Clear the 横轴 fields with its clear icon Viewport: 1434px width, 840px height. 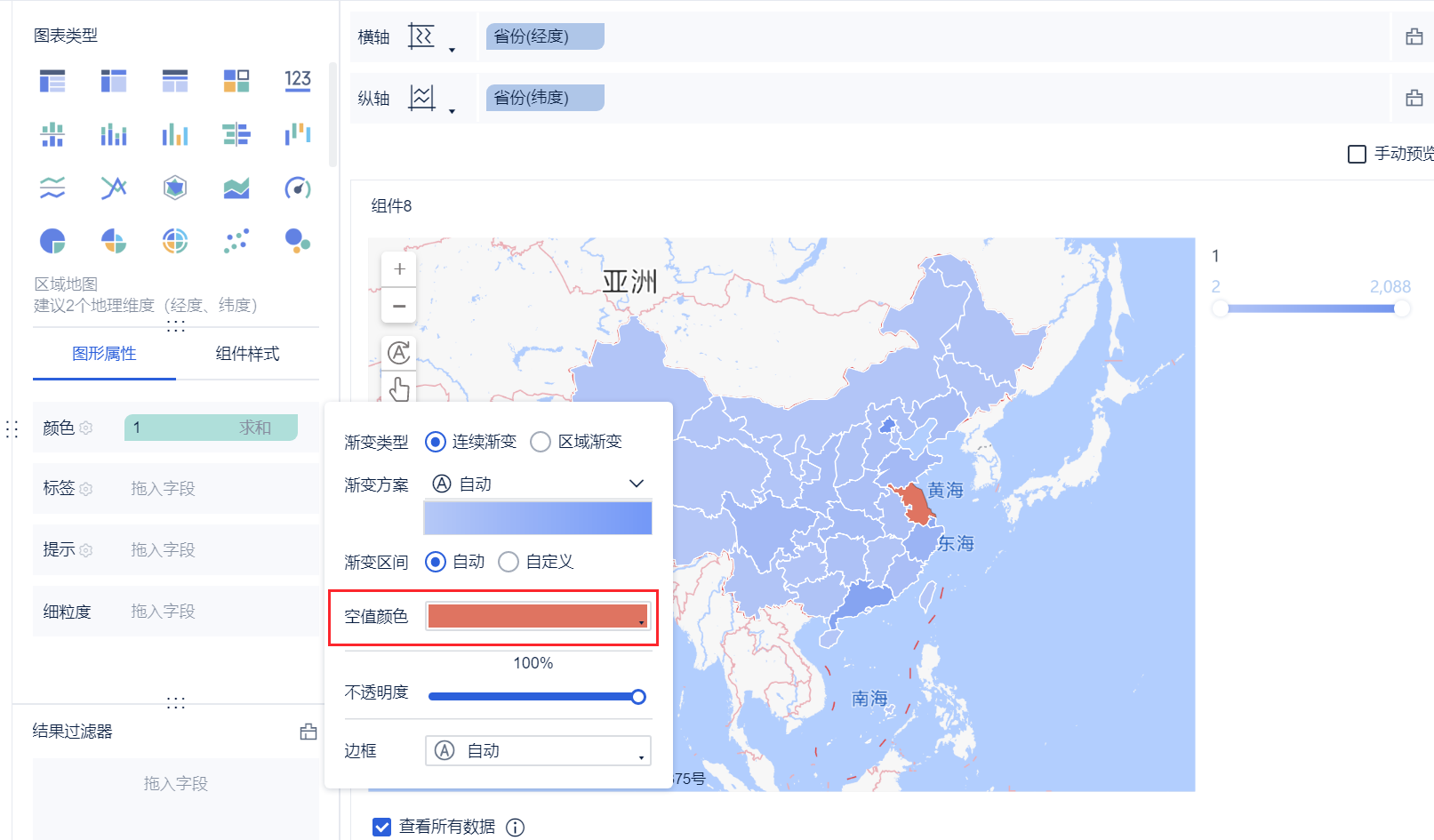1414,36
